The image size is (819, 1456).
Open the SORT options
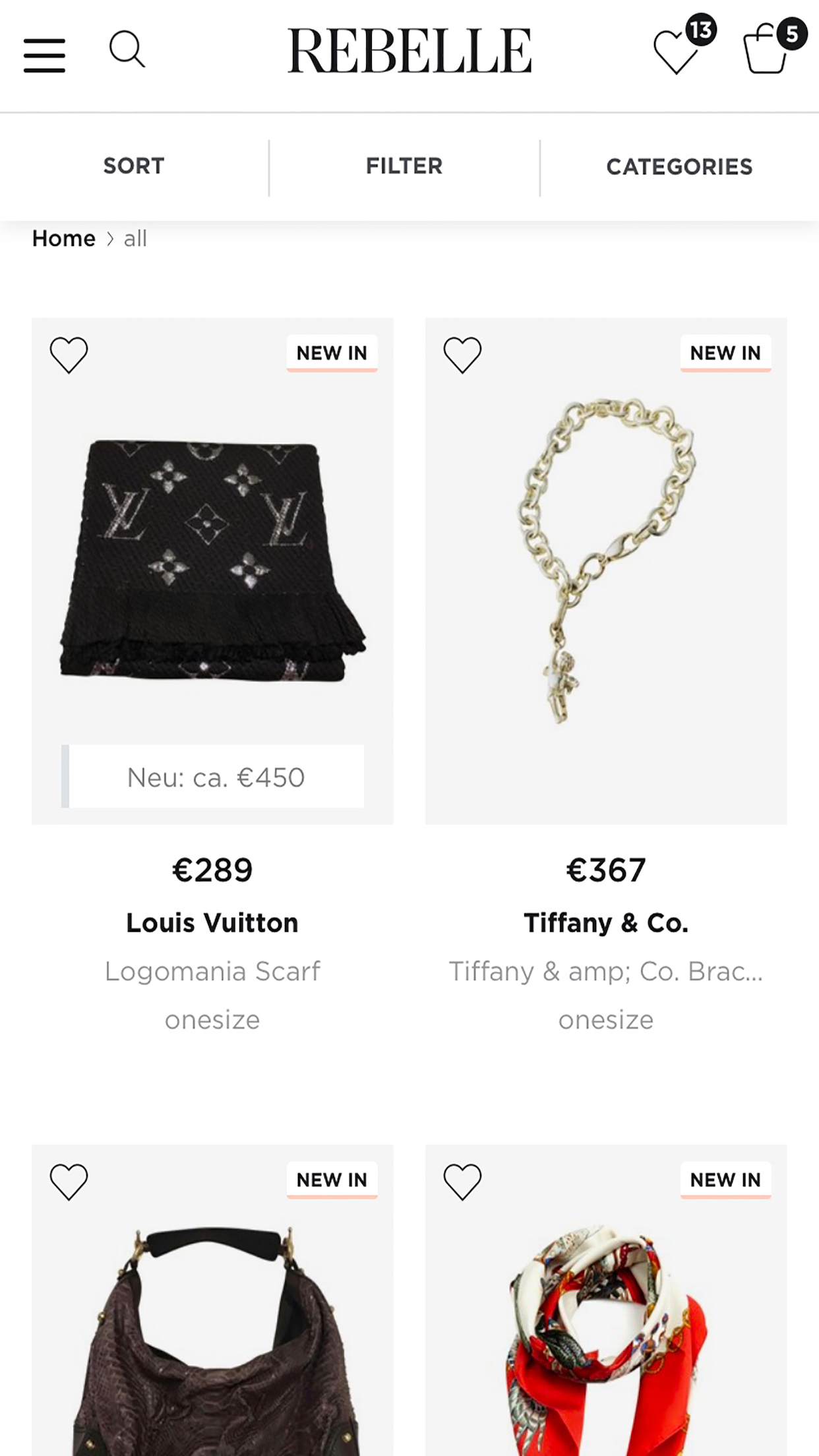coord(134,166)
